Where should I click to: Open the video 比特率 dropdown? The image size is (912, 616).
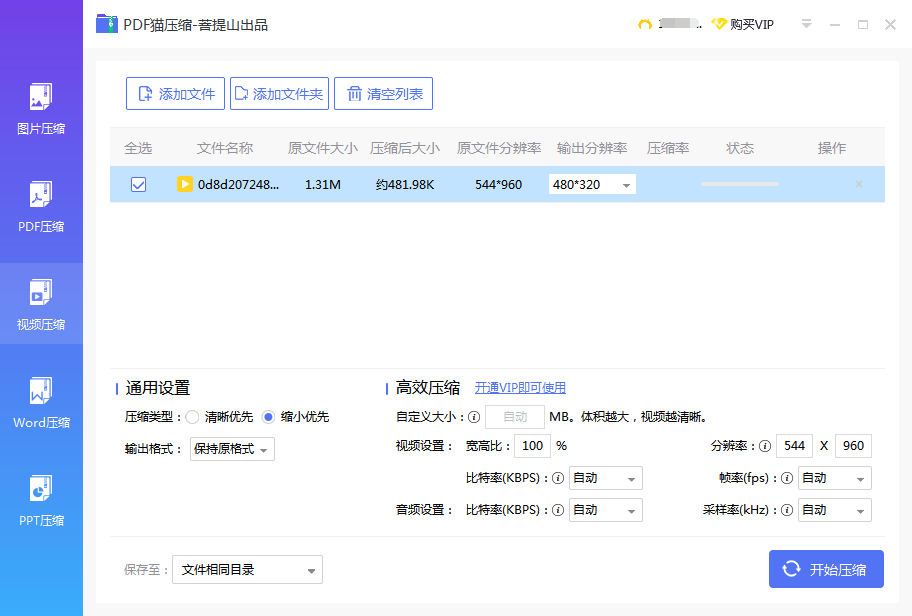[x=605, y=478]
